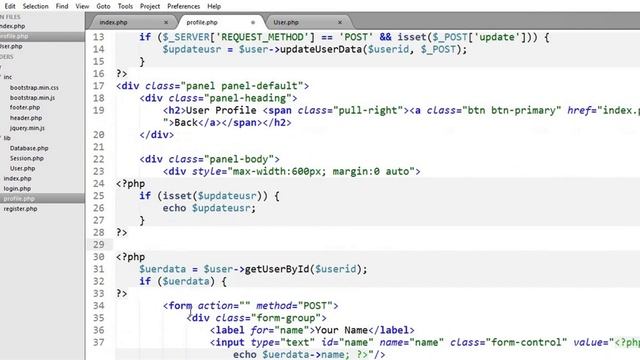
Task: Open the Selection menu
Action: [36, 6]
